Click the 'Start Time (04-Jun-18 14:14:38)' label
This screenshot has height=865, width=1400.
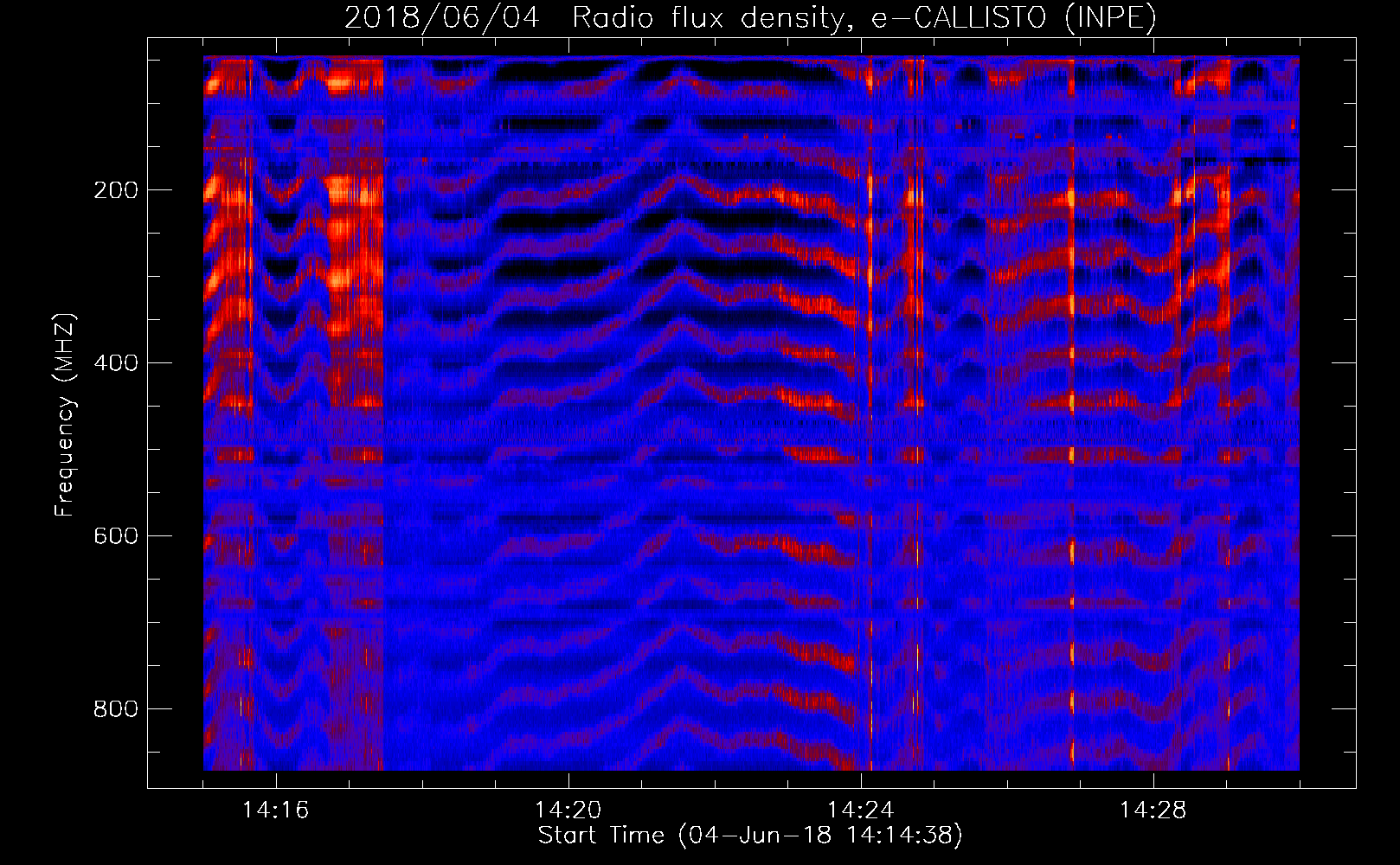[x=750, y=836]
